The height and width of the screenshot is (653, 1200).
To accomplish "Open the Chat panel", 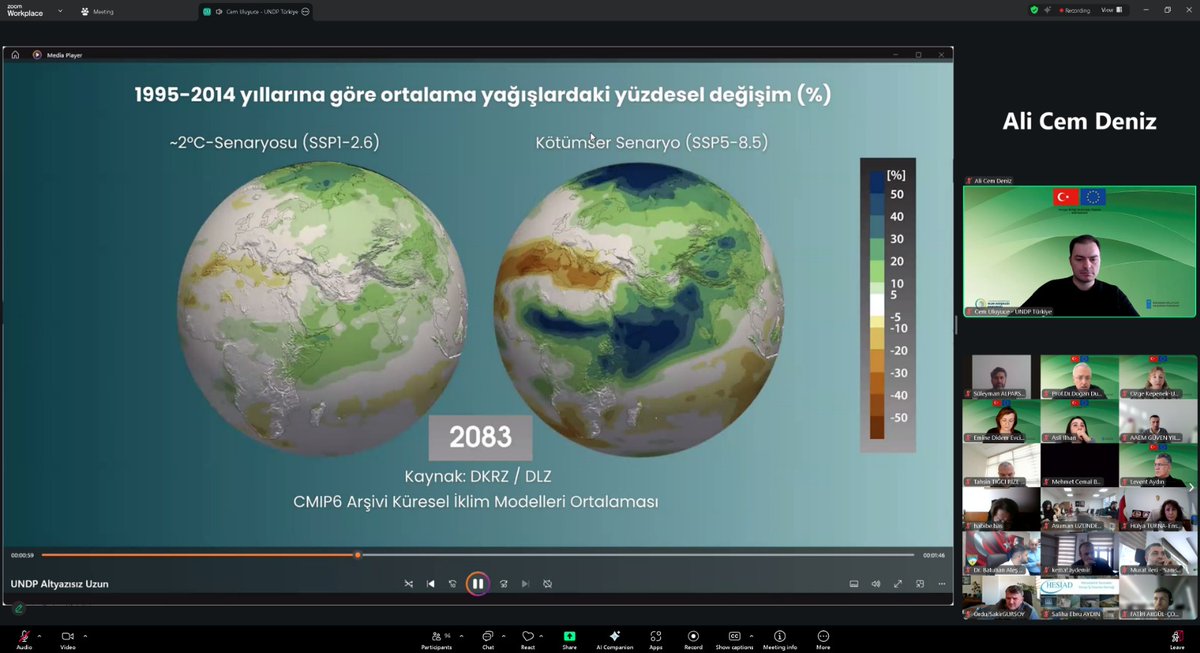I will (487, 638).
